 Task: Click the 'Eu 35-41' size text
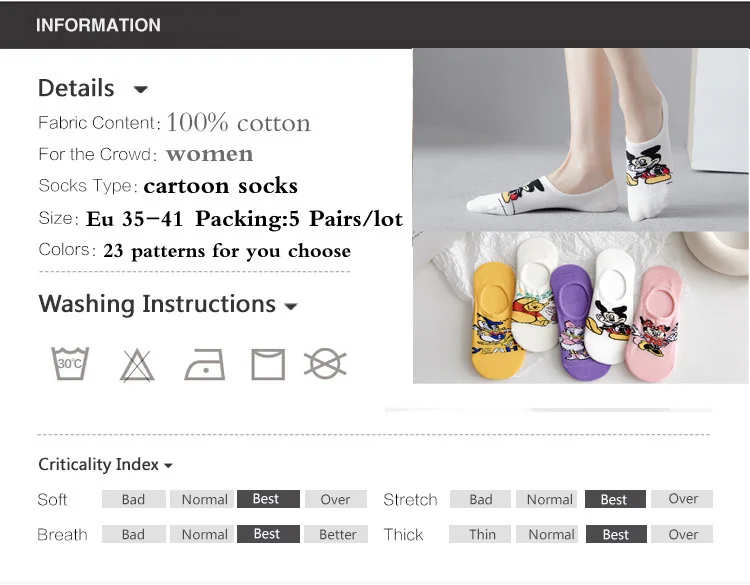[x=134, y=219]
